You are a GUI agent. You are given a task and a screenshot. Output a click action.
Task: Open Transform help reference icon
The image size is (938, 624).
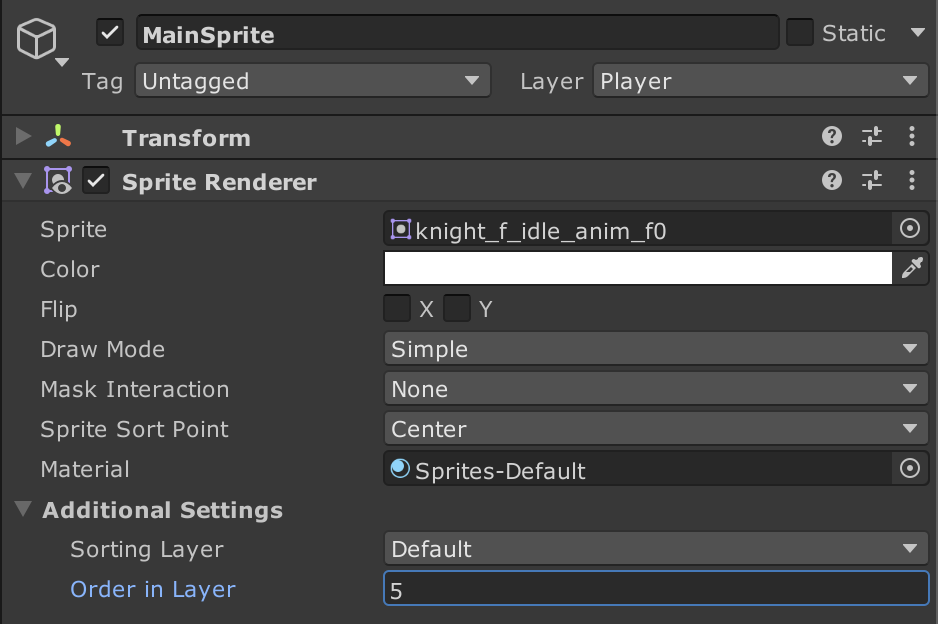832,136
